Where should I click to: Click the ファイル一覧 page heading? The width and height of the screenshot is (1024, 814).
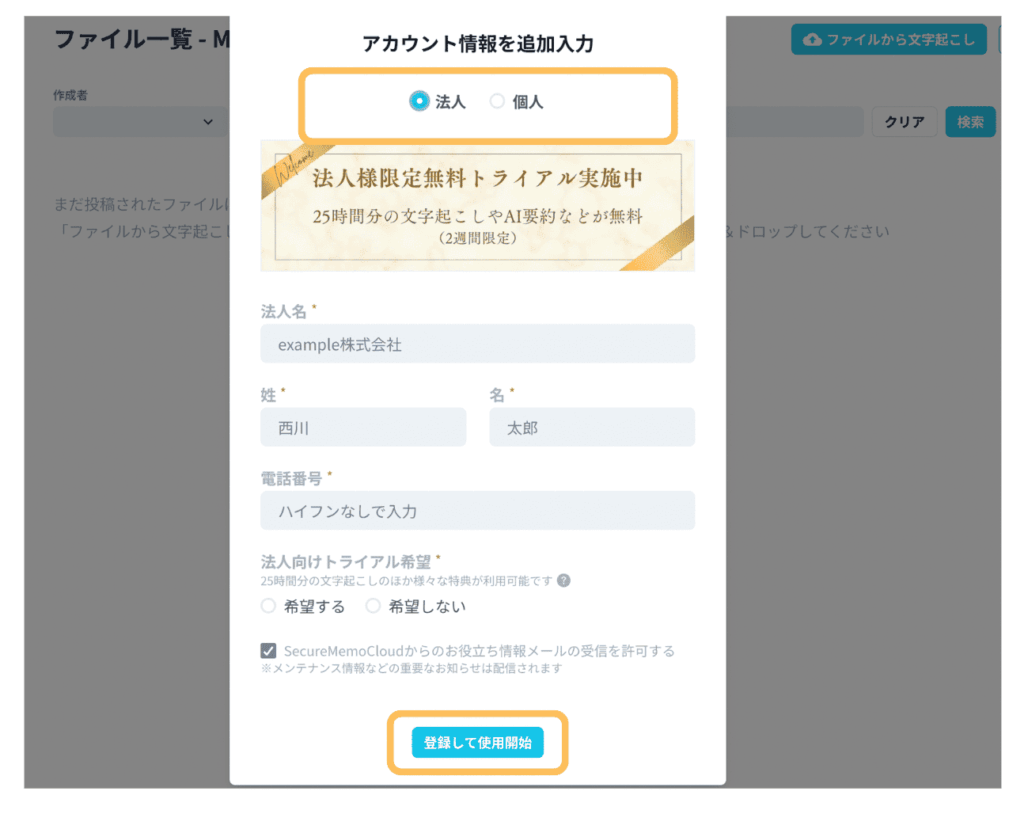pyautogui.click(x=130, y=38)
